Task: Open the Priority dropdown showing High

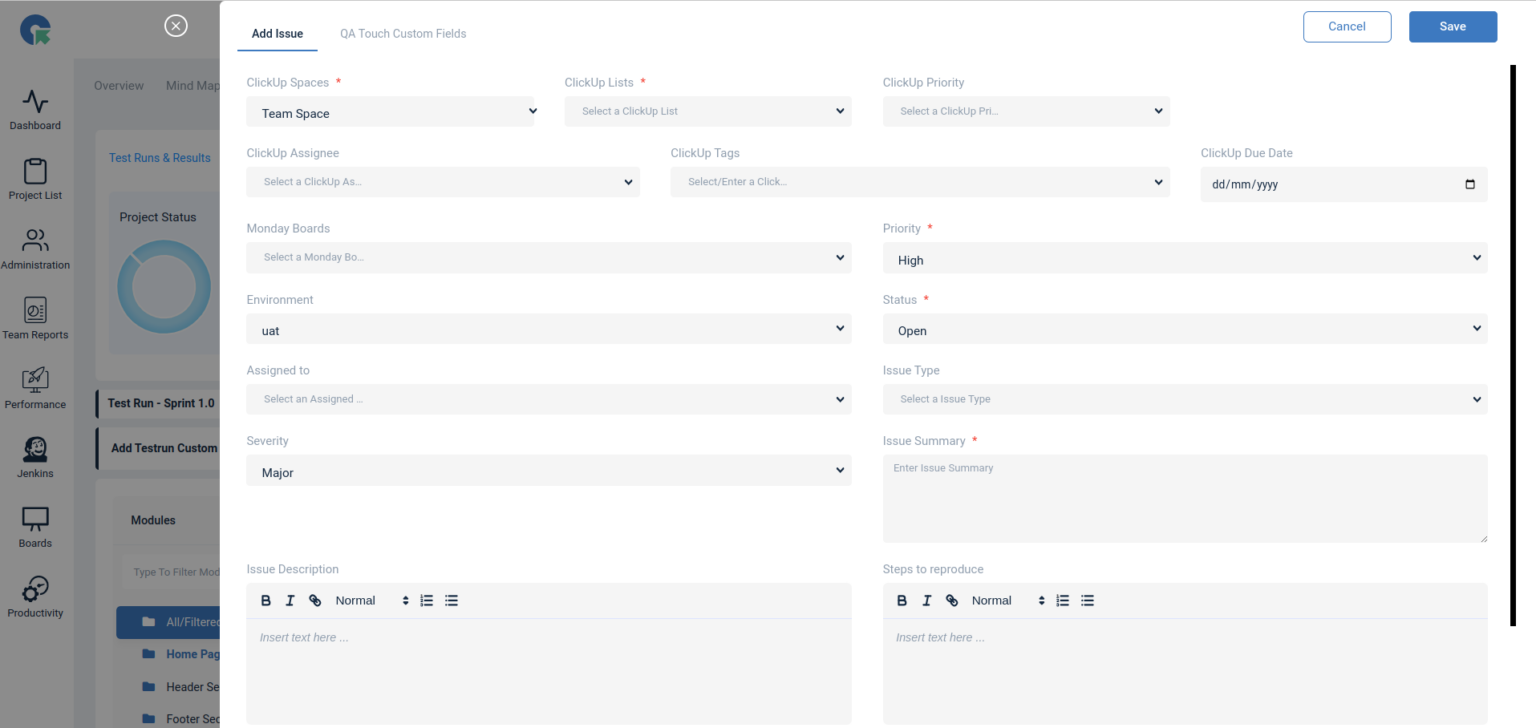Action: coord(1184,259)
